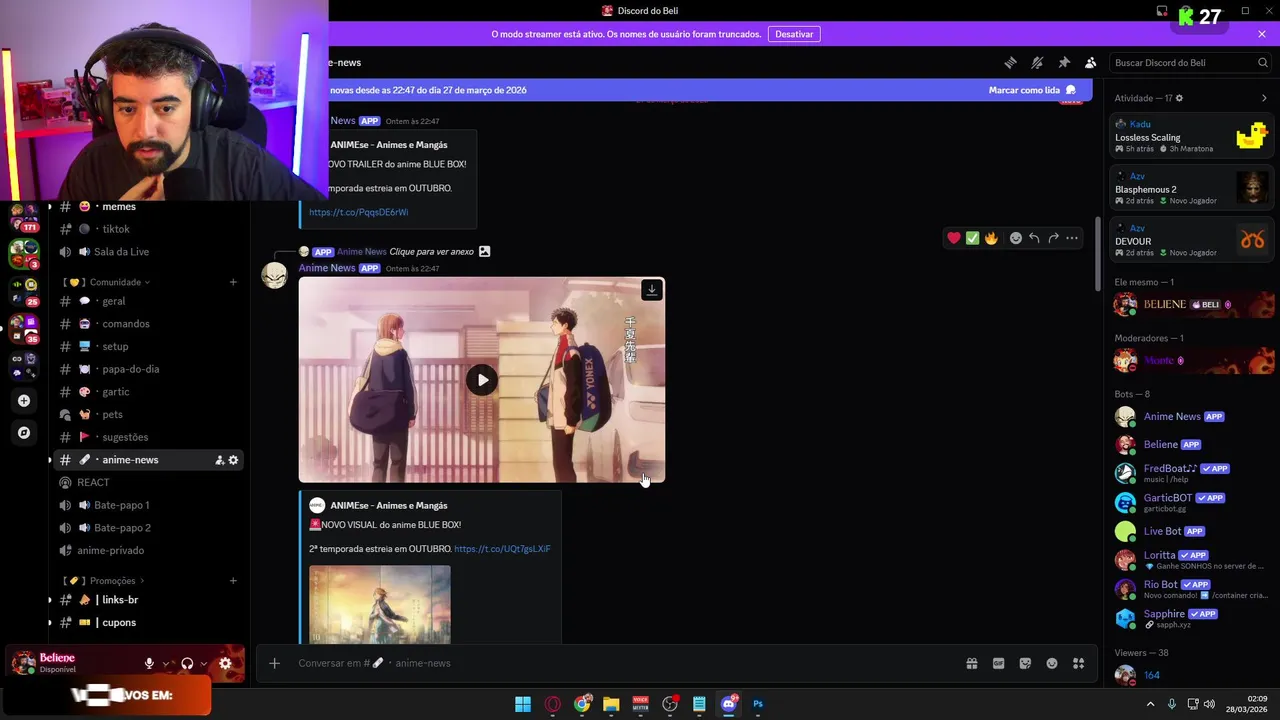This screenshot has height=720, width=1280.
Task: Open anime-news invite people icon
Action: pos(219,460)
